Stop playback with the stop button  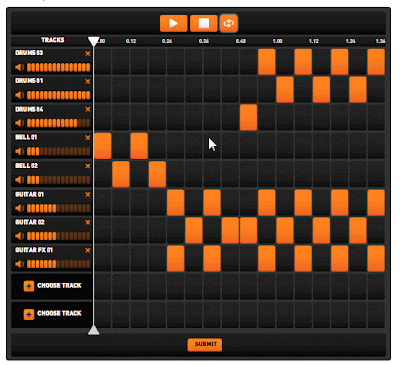click(x=204, y=23)
